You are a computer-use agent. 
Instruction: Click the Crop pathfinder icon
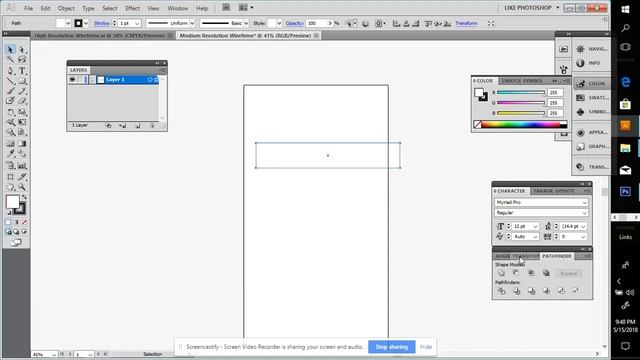pos(546,291)
